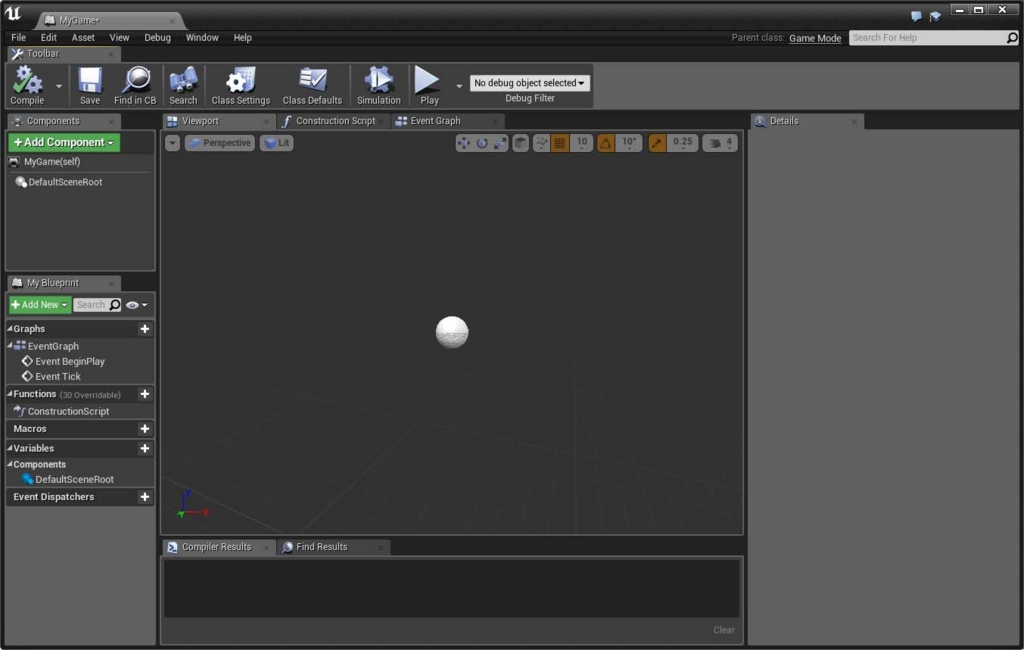Open the grid snap value 10 dropdown
The image size is (1024, 650).
581,143
